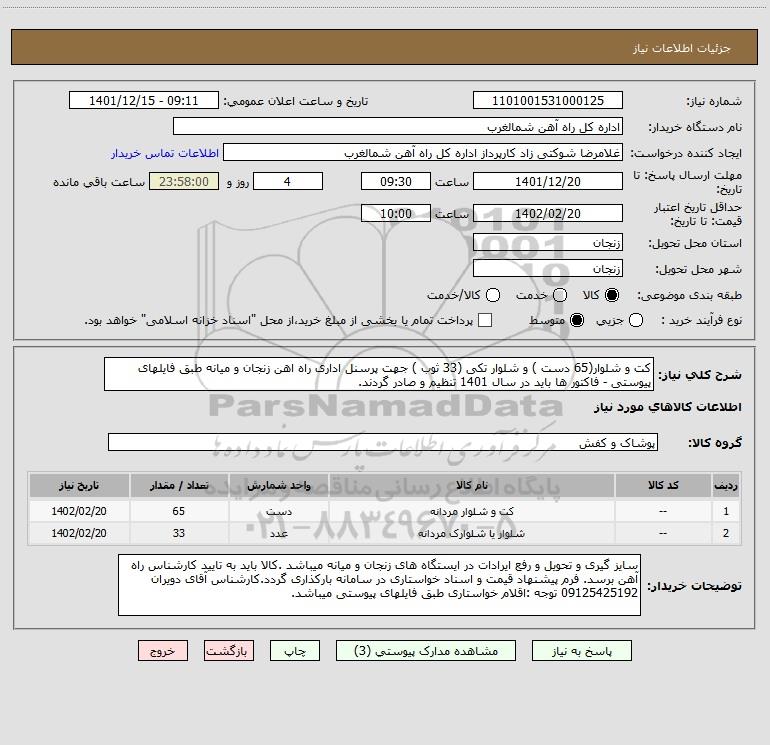Click the validity time field 10:00

(396, 214)
